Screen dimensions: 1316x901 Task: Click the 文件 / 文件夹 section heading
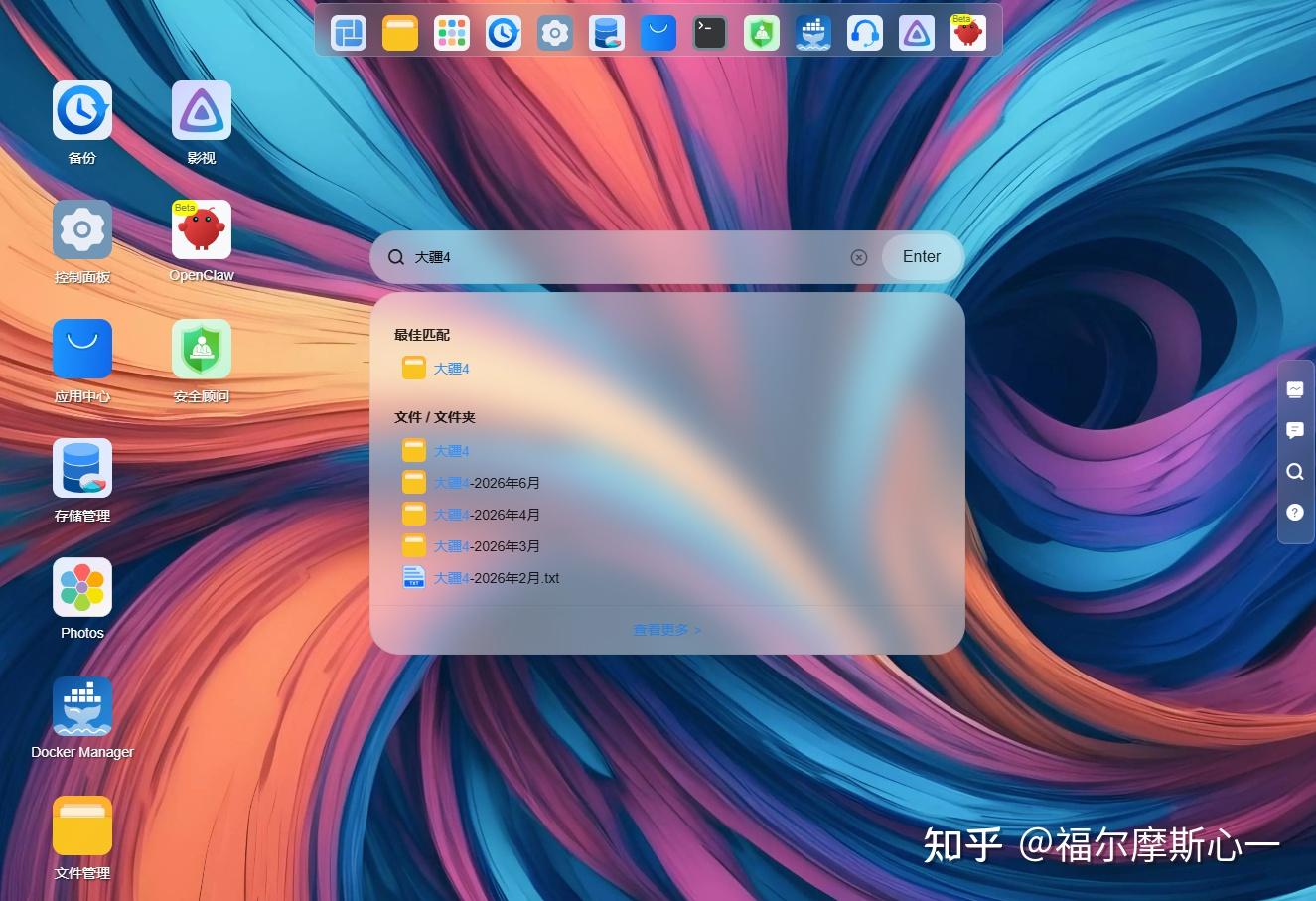point(435,417)
